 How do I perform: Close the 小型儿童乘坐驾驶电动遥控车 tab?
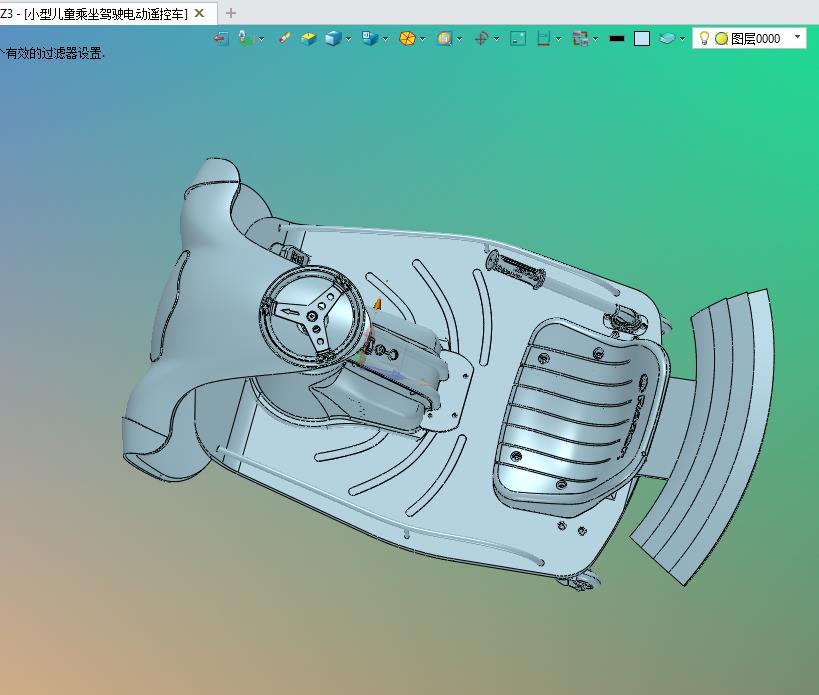click(199, 14)
